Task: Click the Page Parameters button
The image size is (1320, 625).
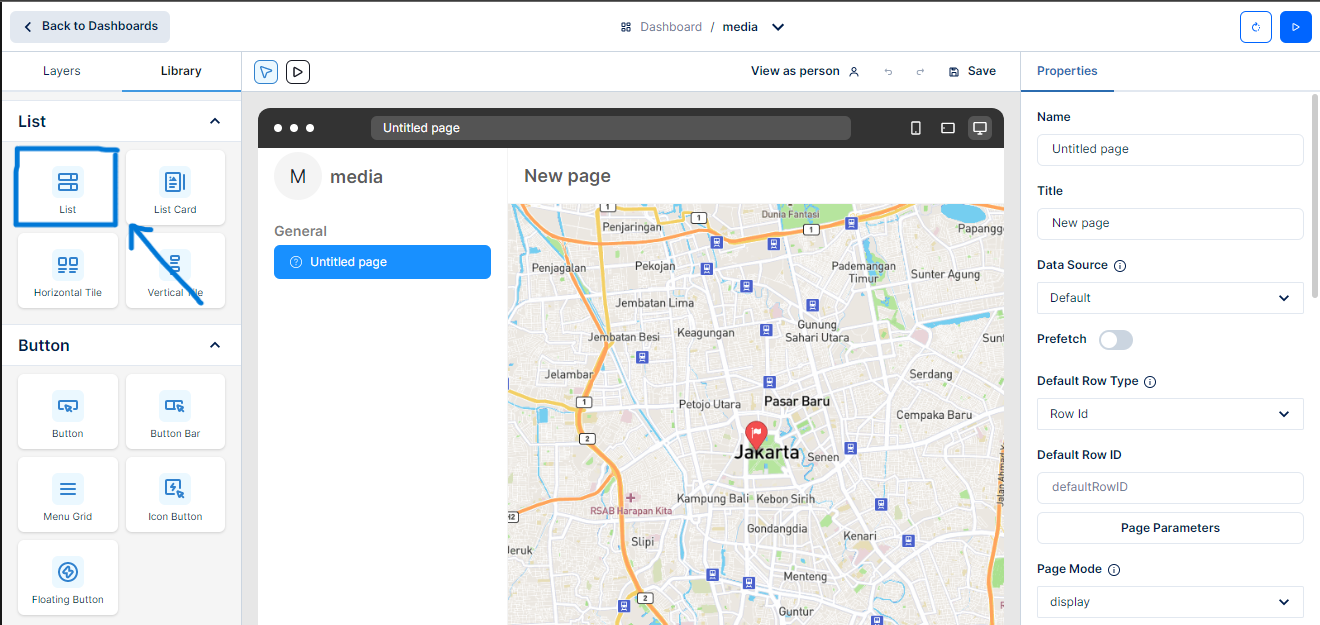Action: pos(1170,528)
